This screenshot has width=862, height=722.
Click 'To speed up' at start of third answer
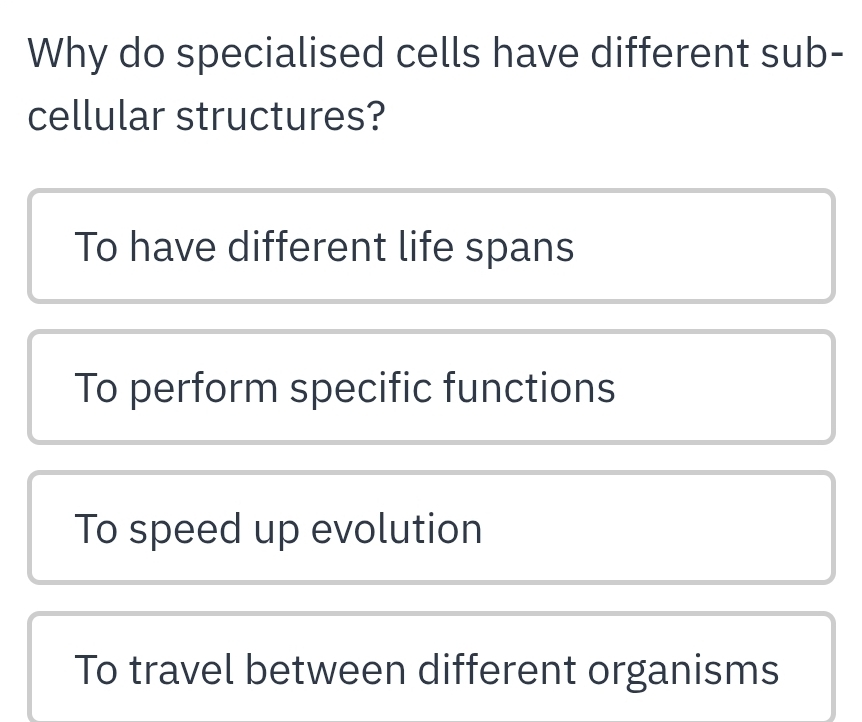tap(187, 530)
